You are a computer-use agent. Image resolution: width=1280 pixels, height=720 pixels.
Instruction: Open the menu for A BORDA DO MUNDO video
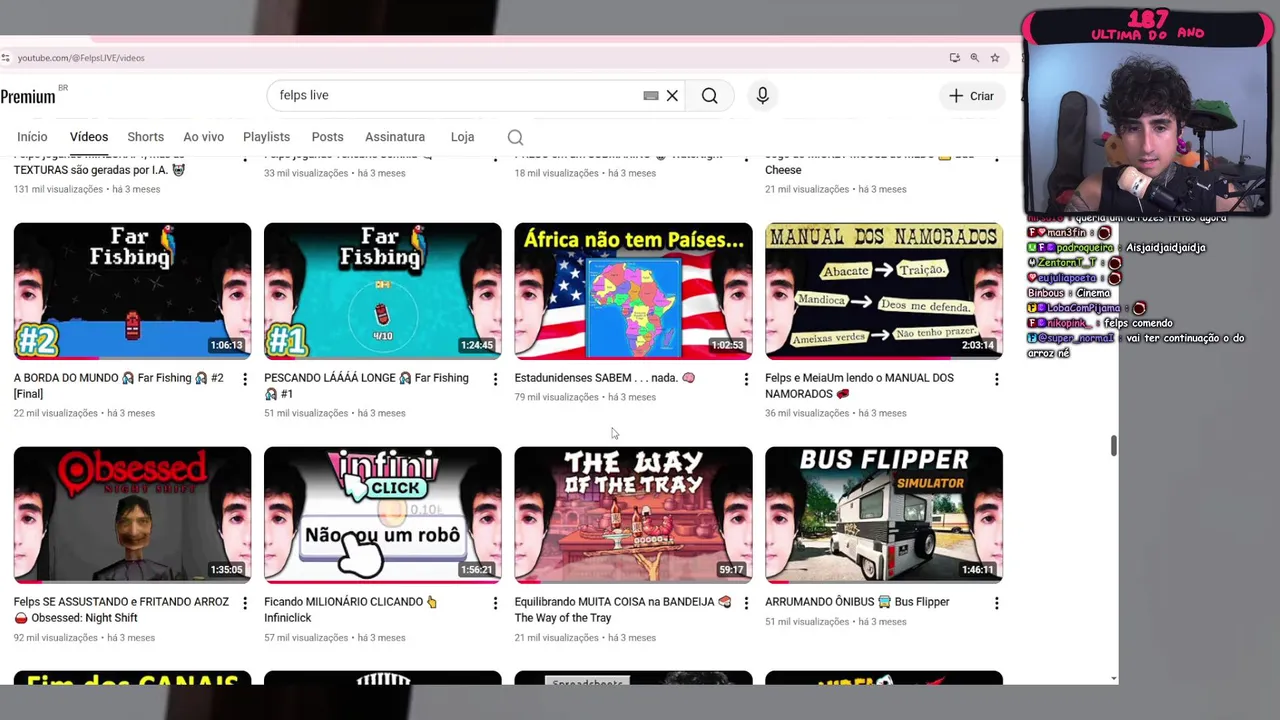point(244,379)
